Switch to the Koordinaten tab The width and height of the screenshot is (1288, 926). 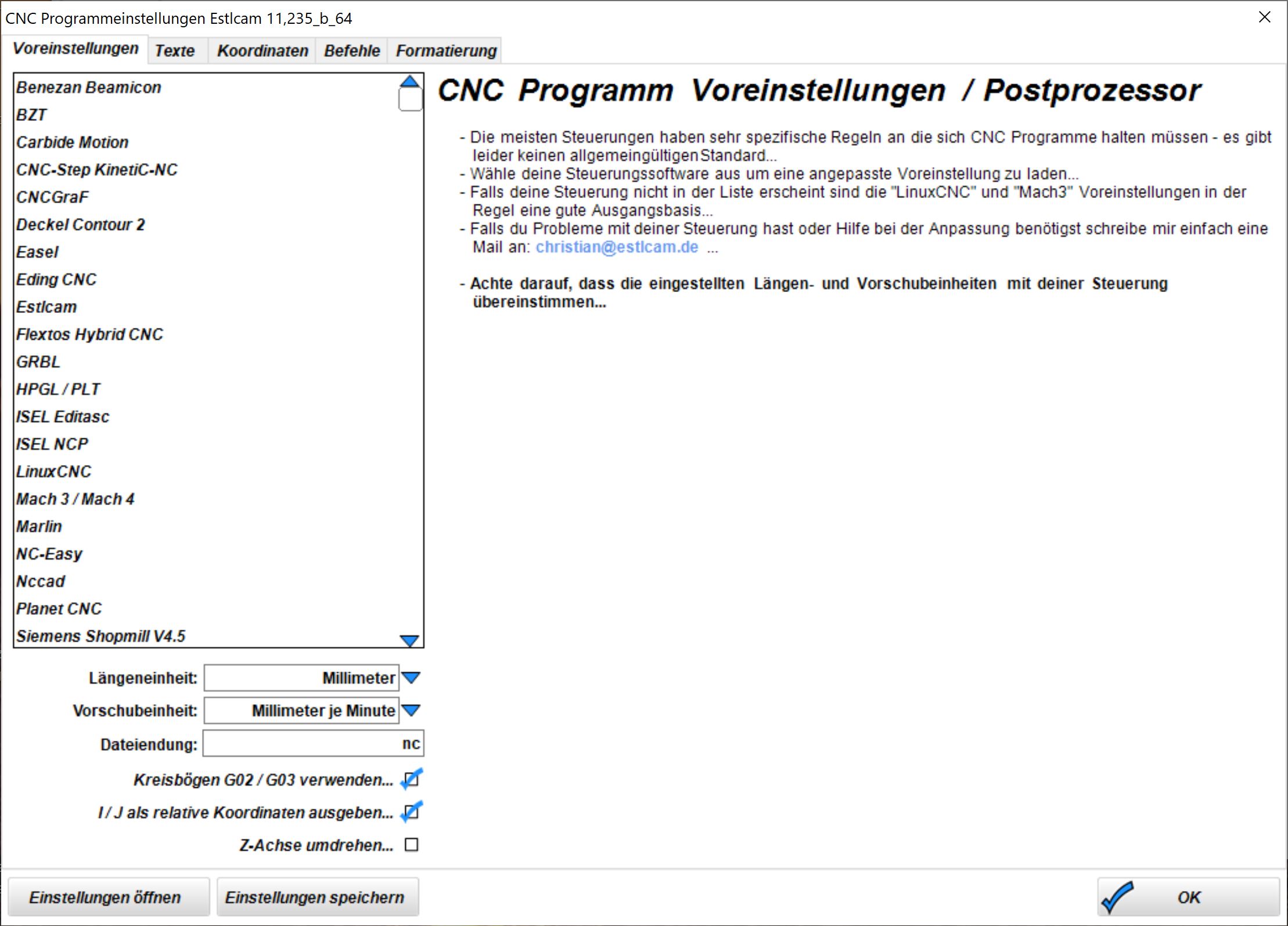coord(262,51)
